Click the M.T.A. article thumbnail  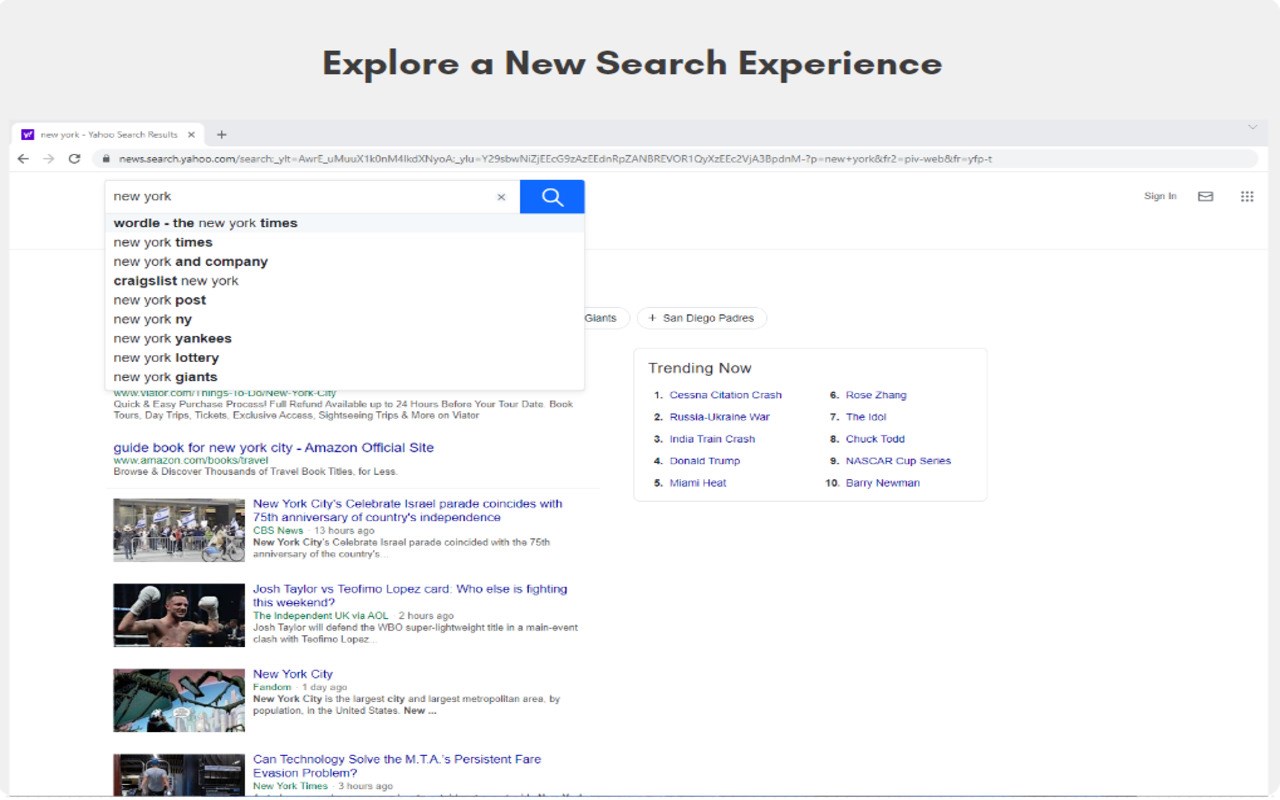(x=179, y=775)
